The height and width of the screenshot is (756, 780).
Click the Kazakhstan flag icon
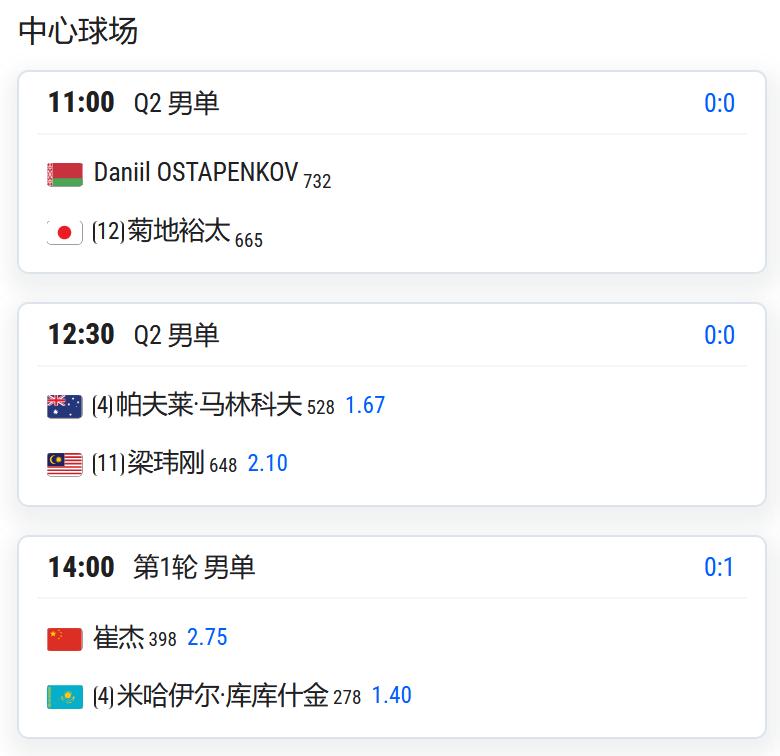point(65,697)
